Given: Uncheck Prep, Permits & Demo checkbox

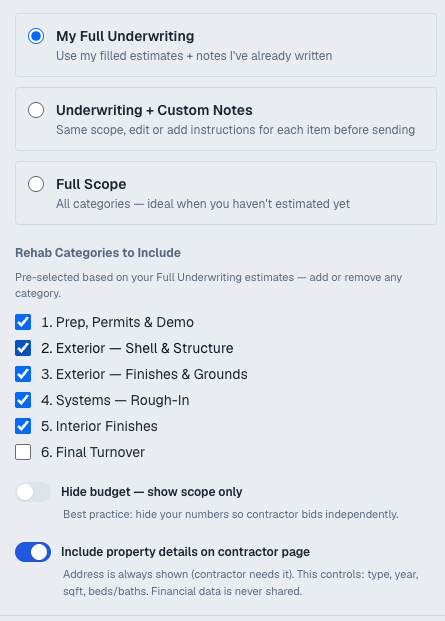Looking at the screenshot, I should [x=23, y=322].
